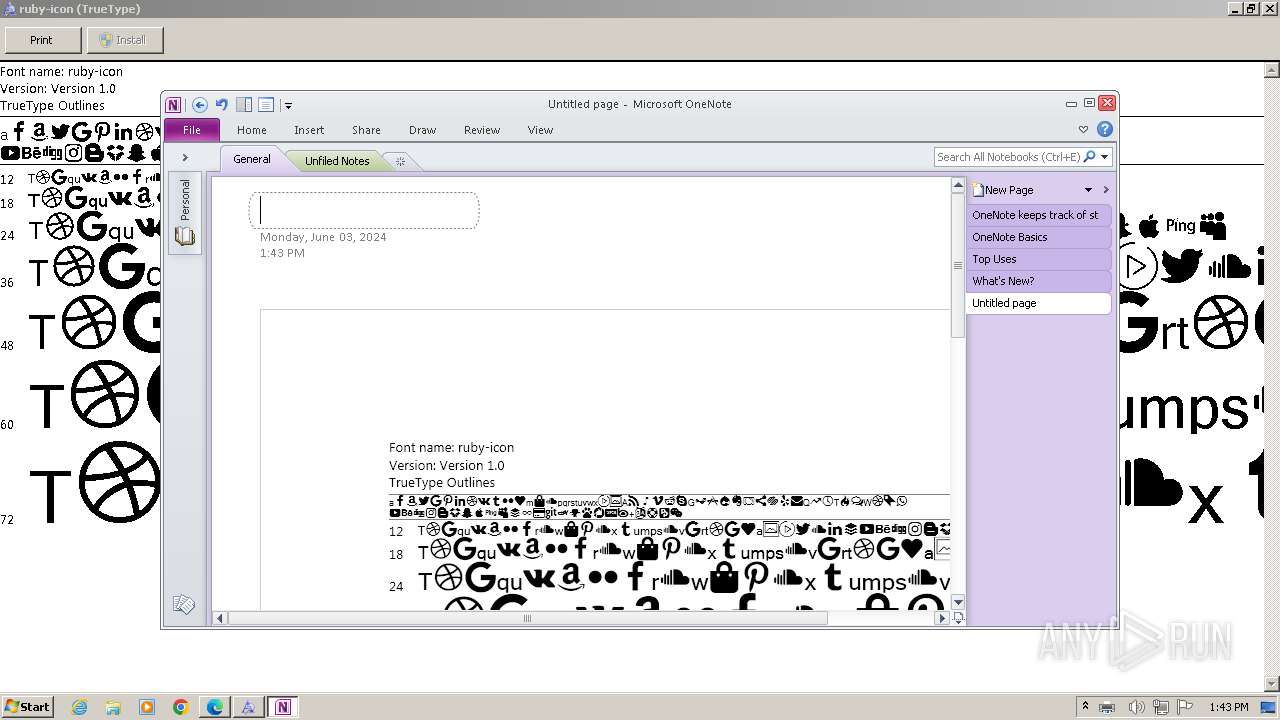The height and width of the screenshot is (720, 1280).
Task: Click the Action Center flag tray icon
Action: (x=1185, y=707)
